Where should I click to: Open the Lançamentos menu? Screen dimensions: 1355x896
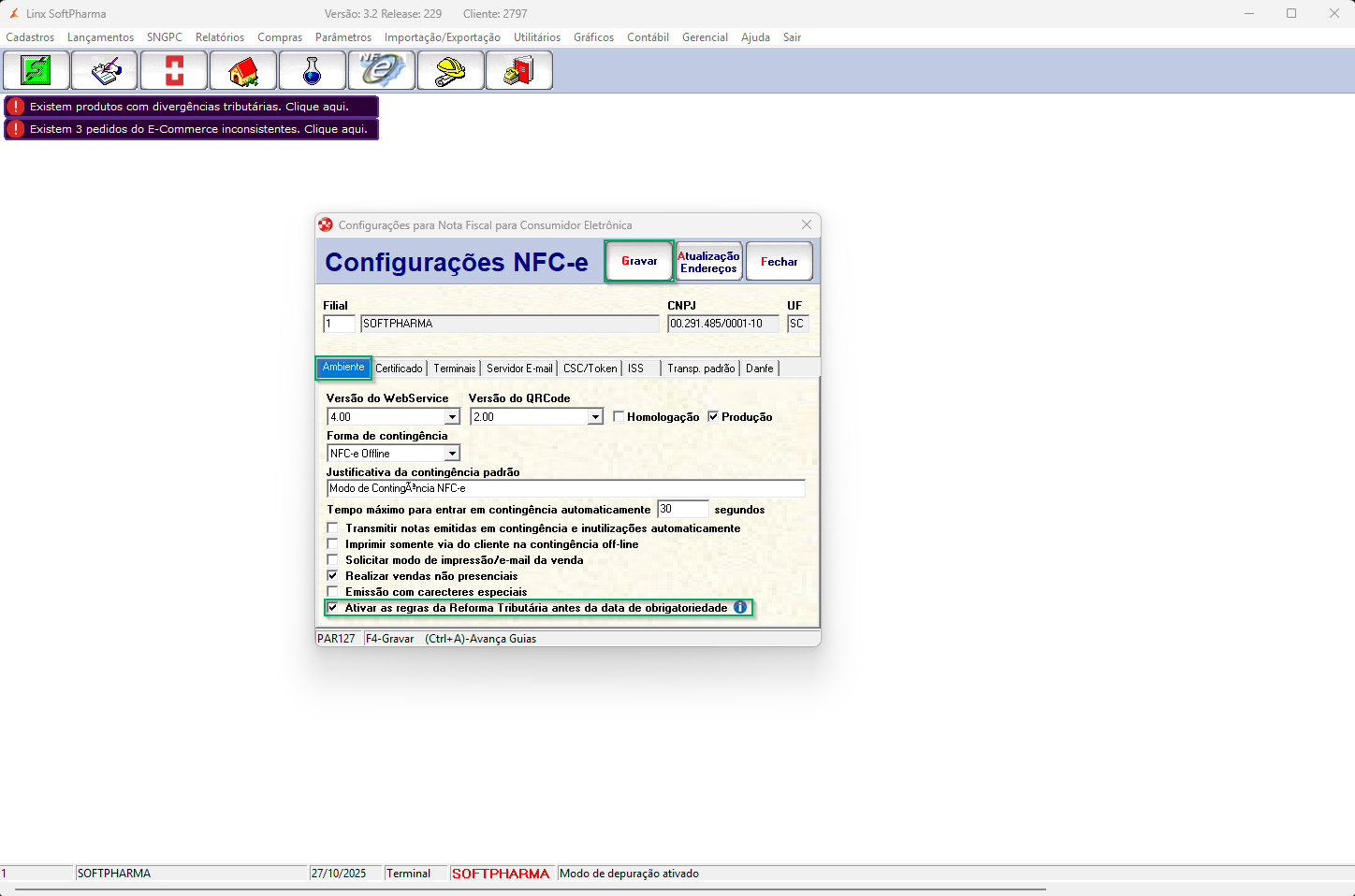click(100, 37)
